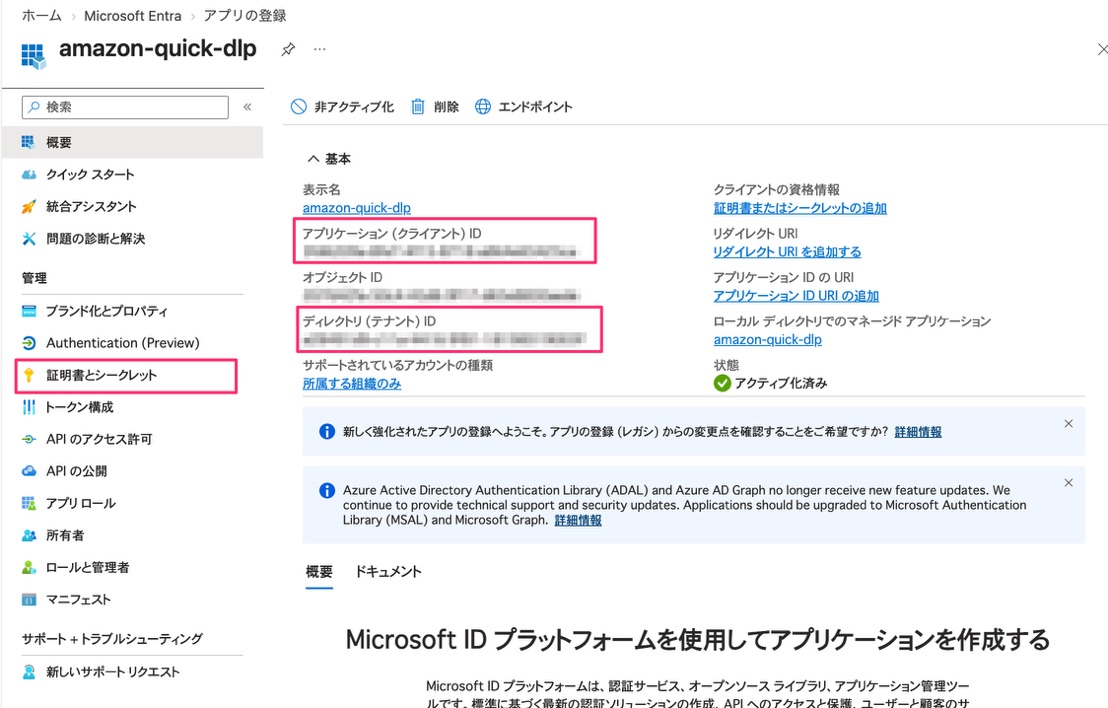
Task: Click the 所属する組織のみ link
Action: tap(352, 384)
